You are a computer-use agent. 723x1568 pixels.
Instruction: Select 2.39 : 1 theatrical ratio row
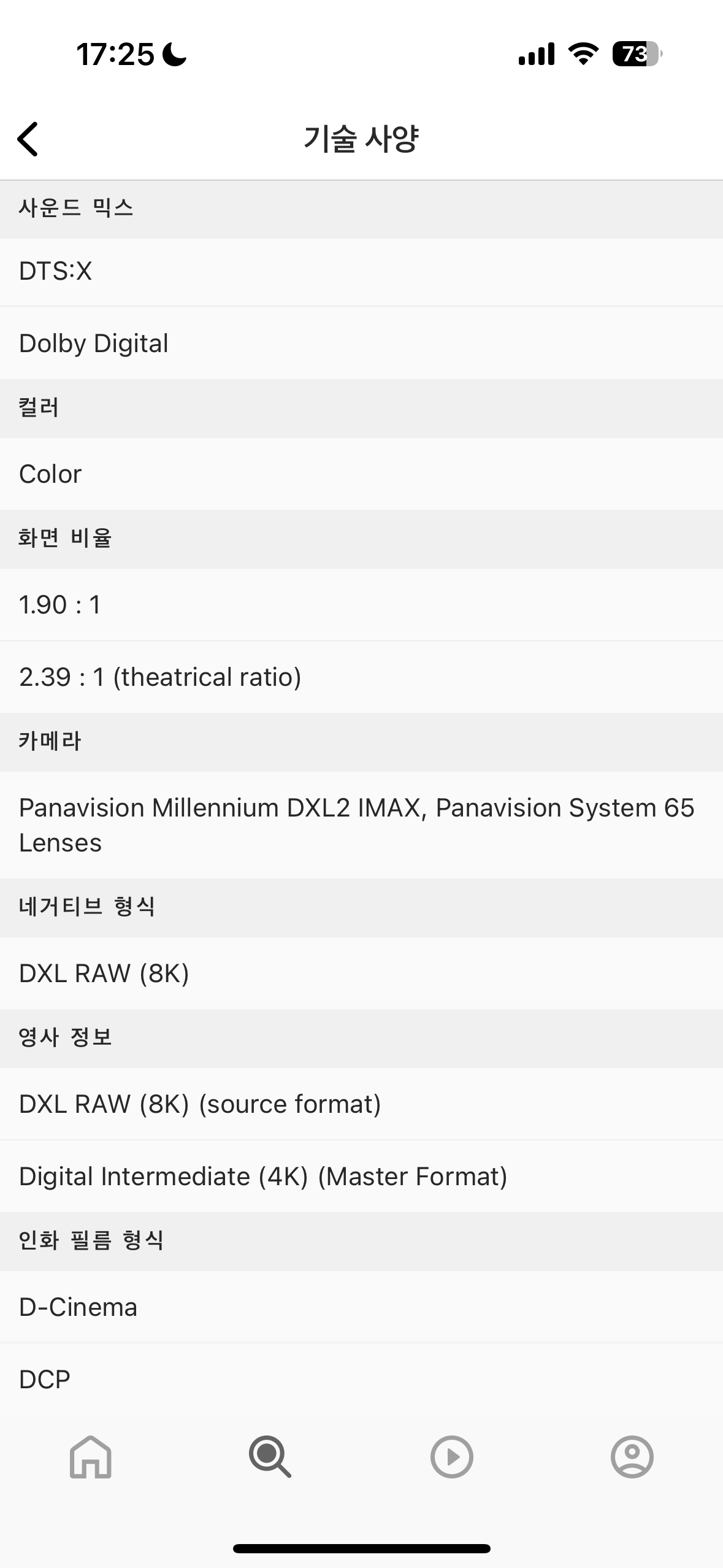[x=361, y=677]
